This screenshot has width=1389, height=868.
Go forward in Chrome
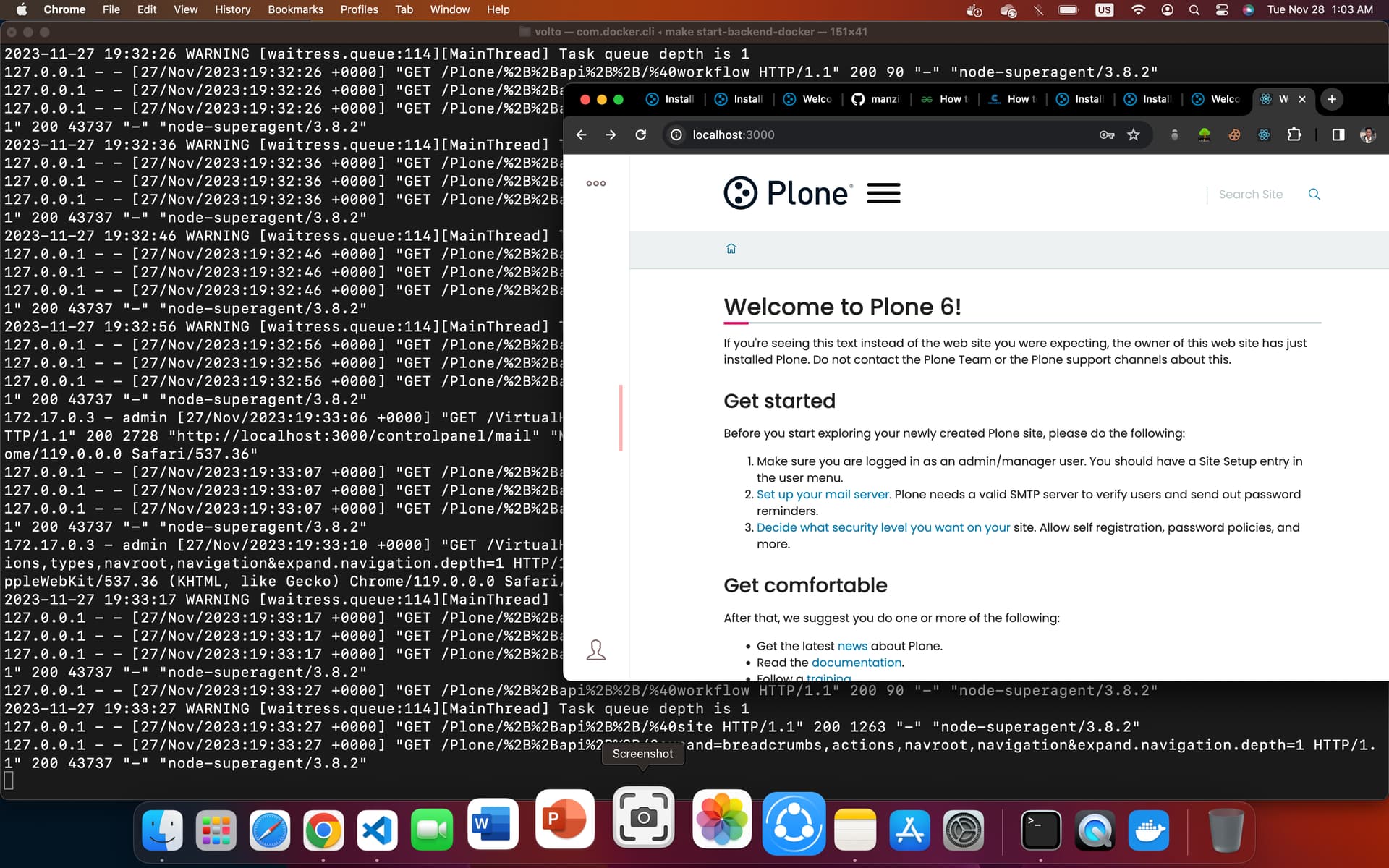coord(611,135)
